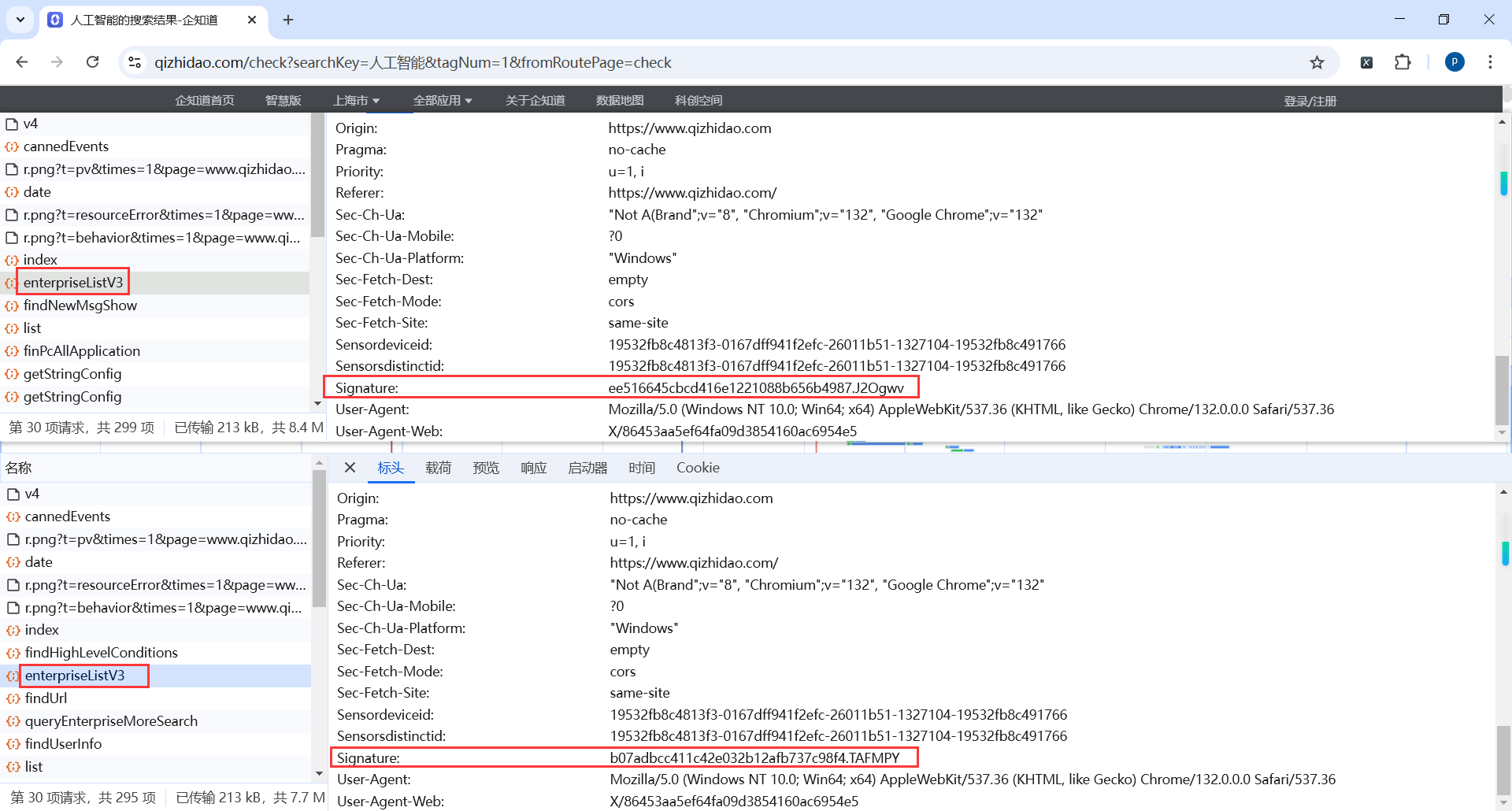
Task: Go back to the previous page
Action: point(22,62)
